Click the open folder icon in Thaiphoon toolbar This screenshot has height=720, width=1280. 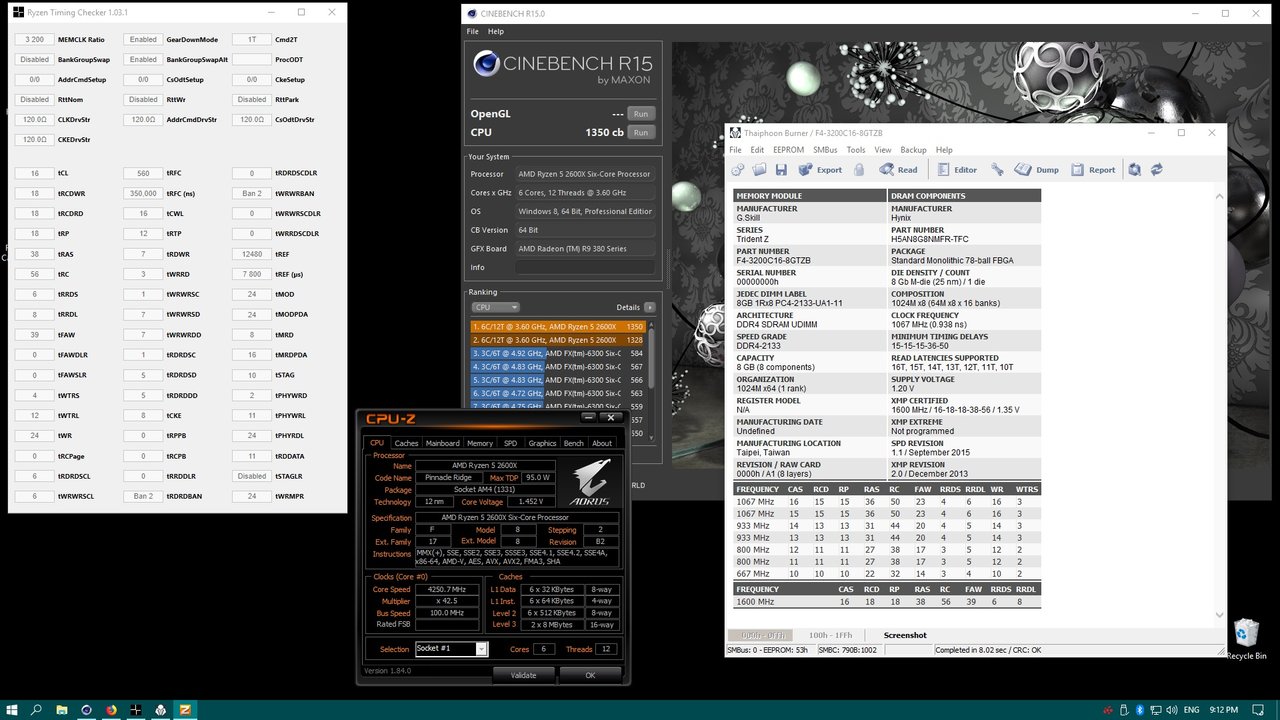click(x=759, y=170)
